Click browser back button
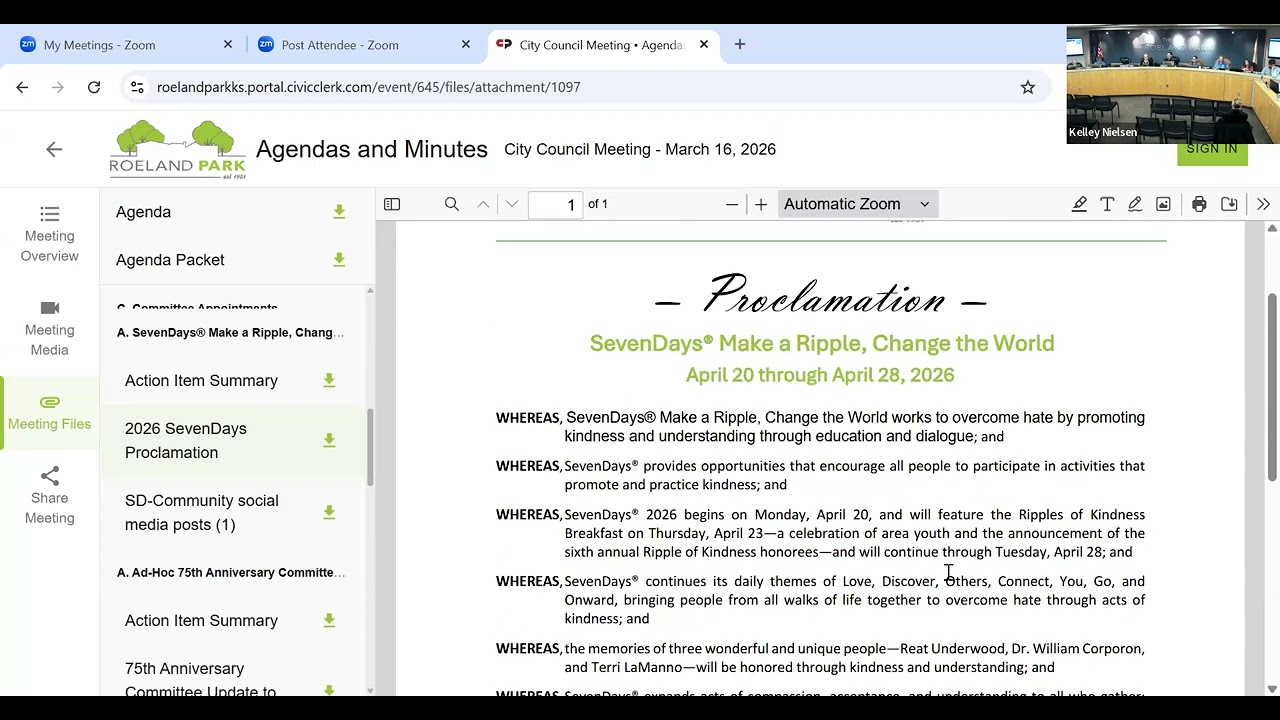The height and width of the screenshot is (720, 1280). pyautogui.click(x=22, y=87)
